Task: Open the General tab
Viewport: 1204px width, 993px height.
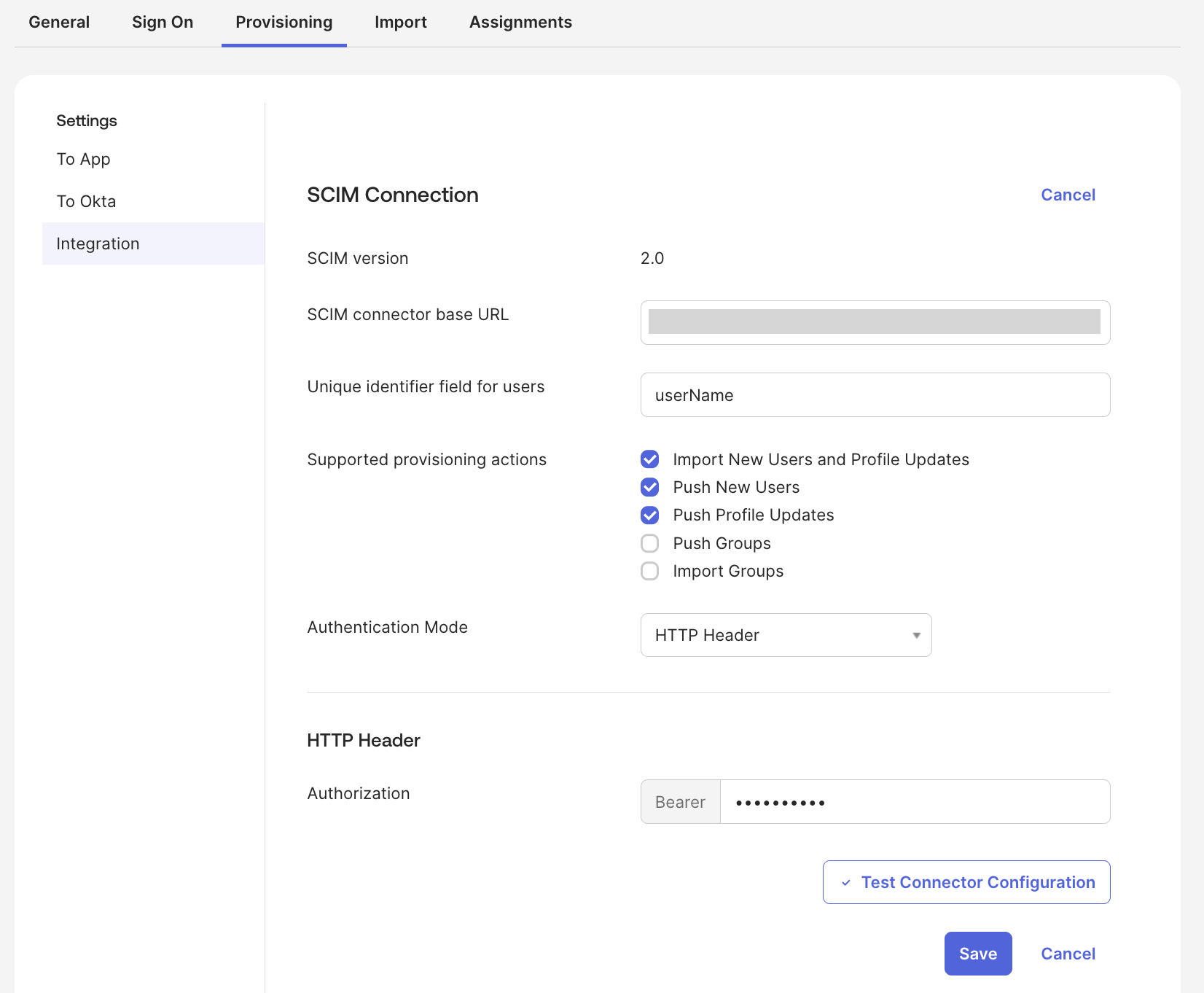Action: 59,22
